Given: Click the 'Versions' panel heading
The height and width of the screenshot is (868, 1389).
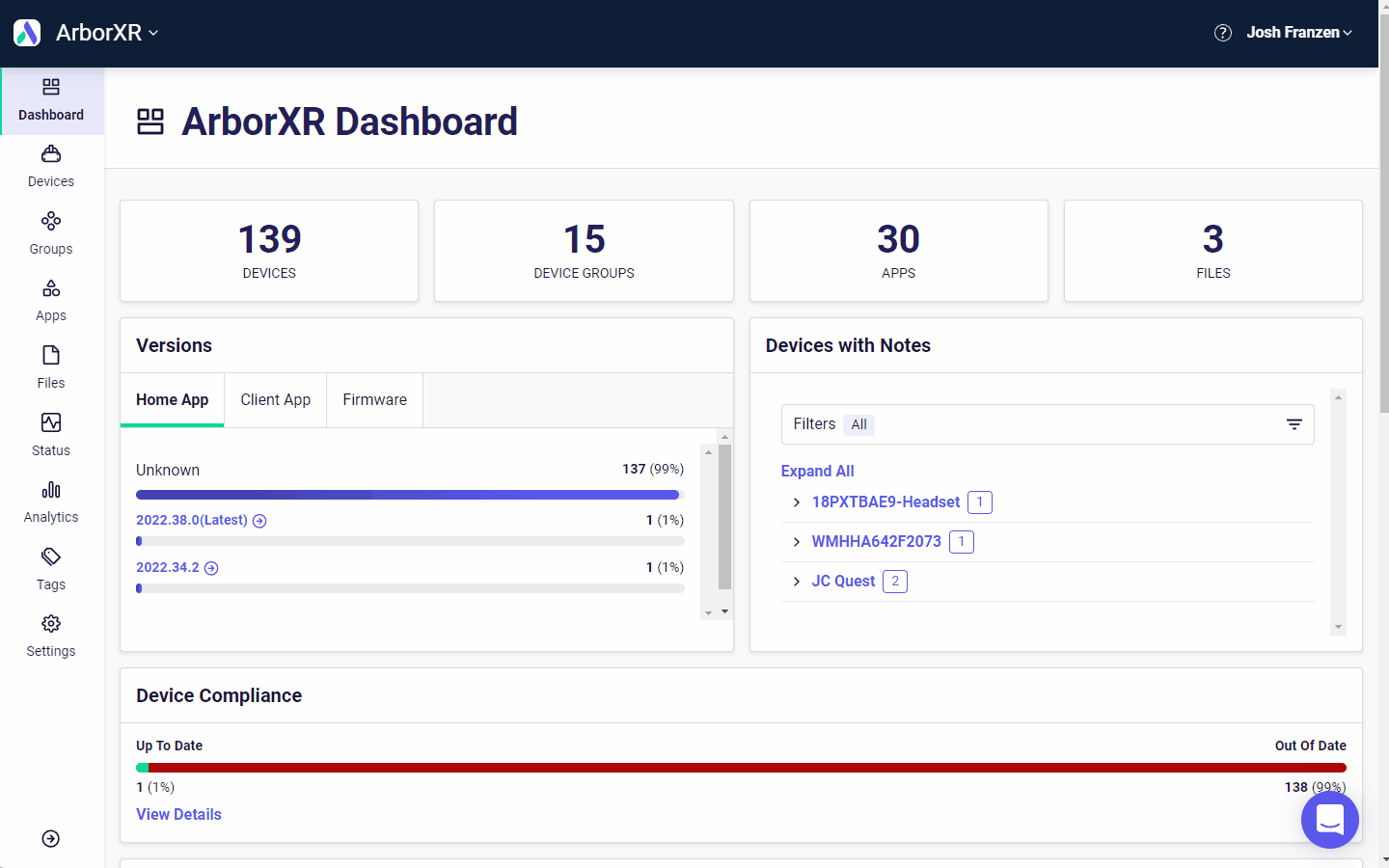Looking at the screenshot, I should point(174,345).
